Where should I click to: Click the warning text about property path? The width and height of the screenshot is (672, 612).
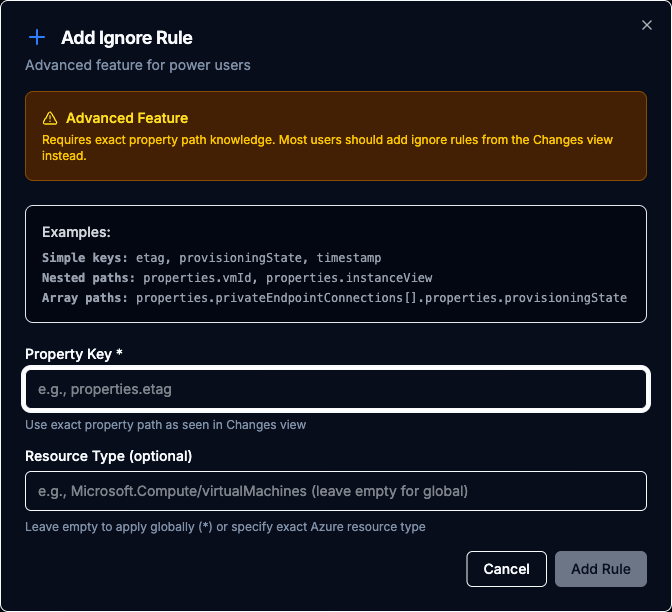pos(327,147)
